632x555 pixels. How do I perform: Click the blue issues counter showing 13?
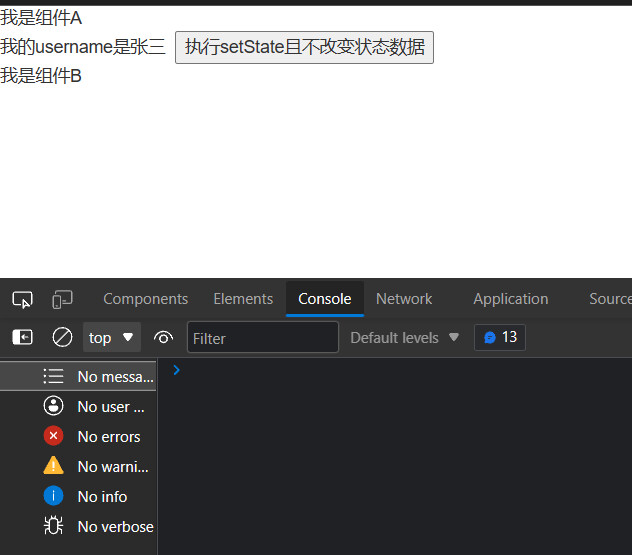click(x=500, y=337)
